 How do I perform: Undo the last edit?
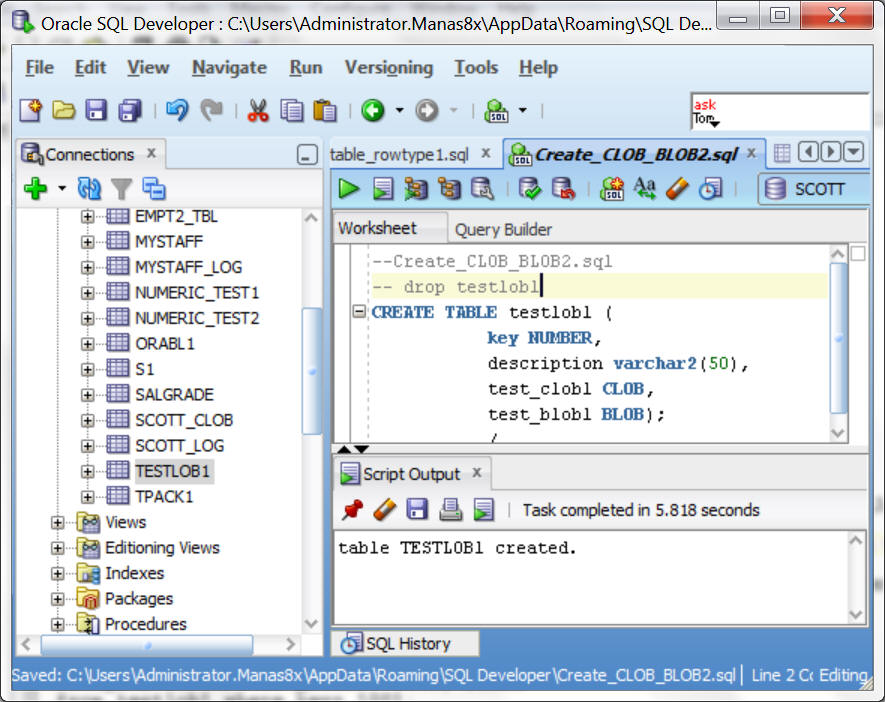click(177, 110)
